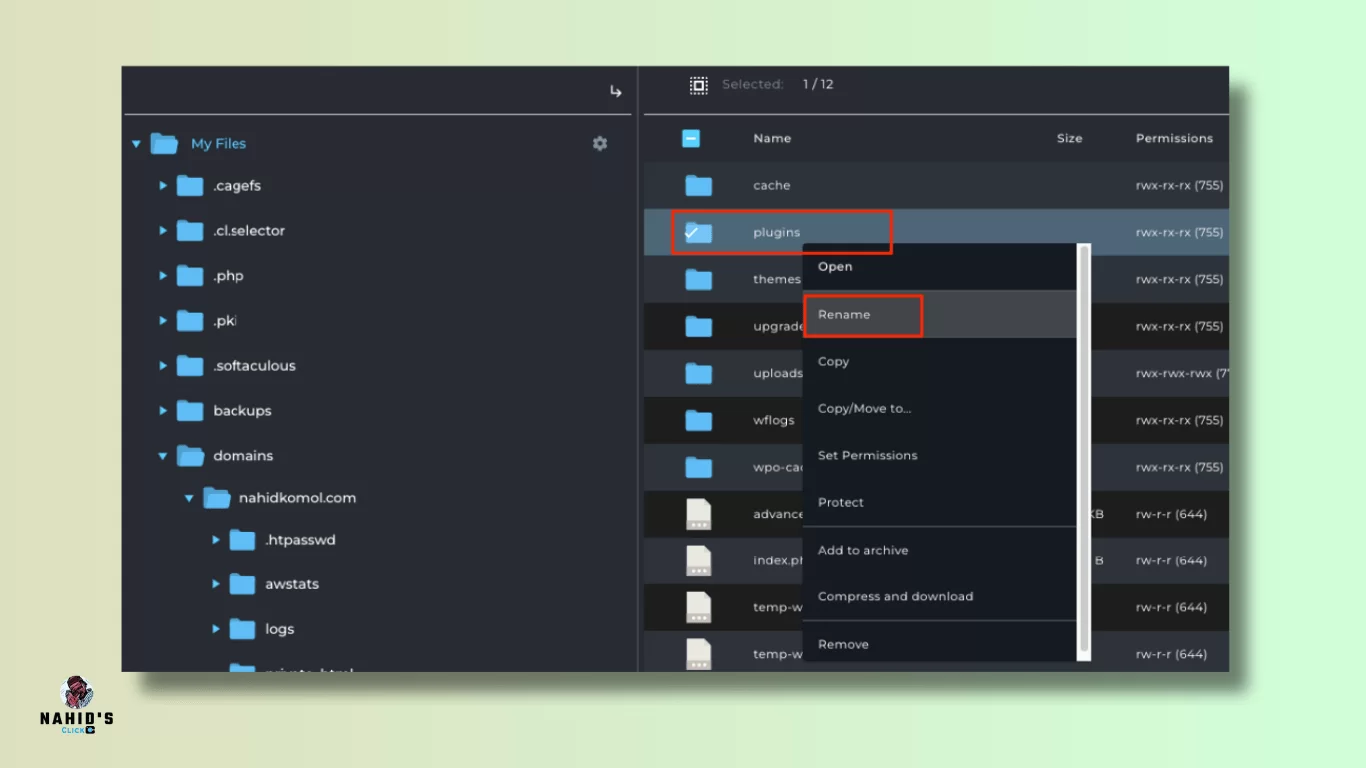Choose Copy from the context menu
This screenshot has height=768, width=1366.
pos(940,361)
